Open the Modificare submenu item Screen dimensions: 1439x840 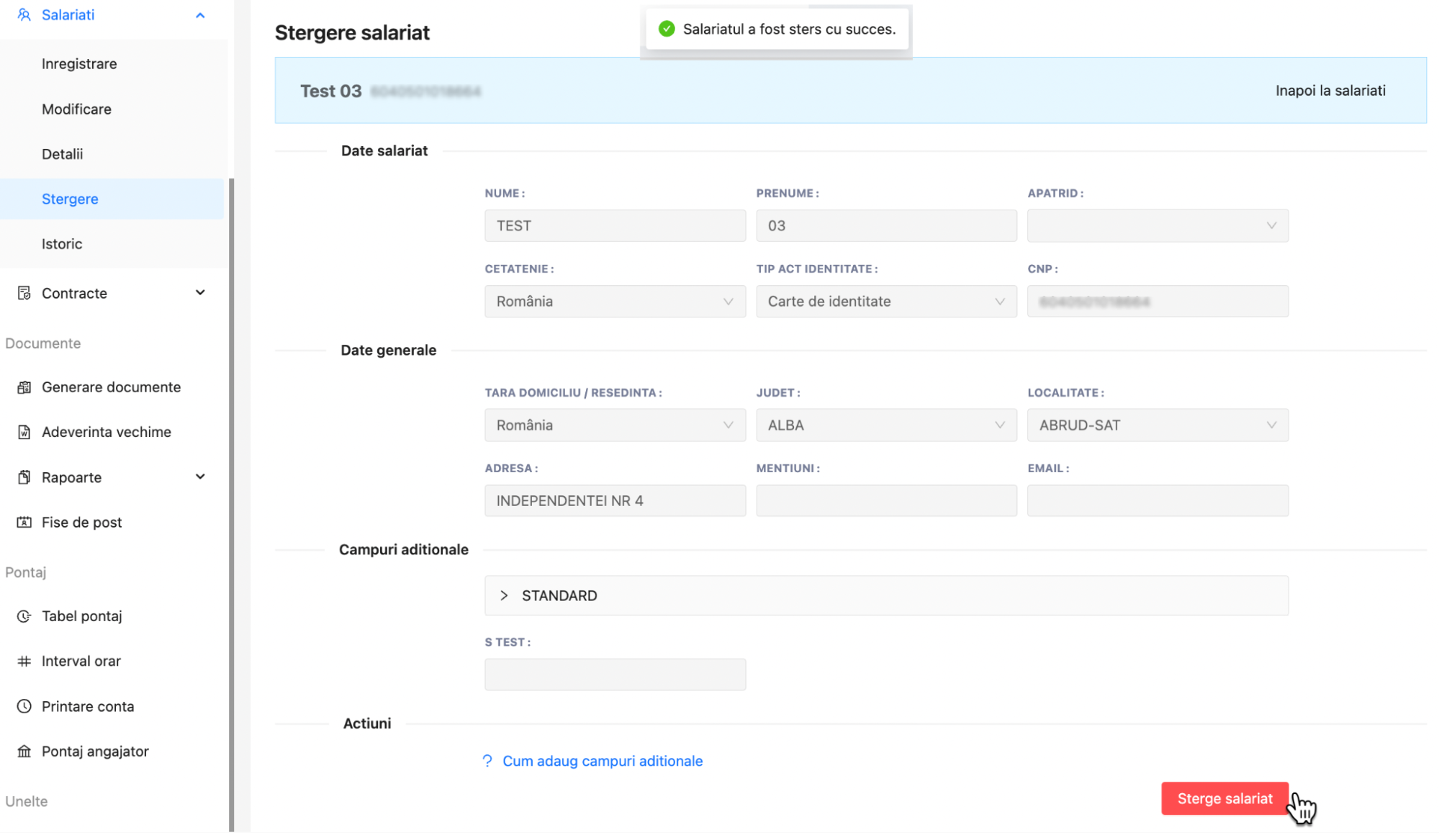click(x=76, y=109)
